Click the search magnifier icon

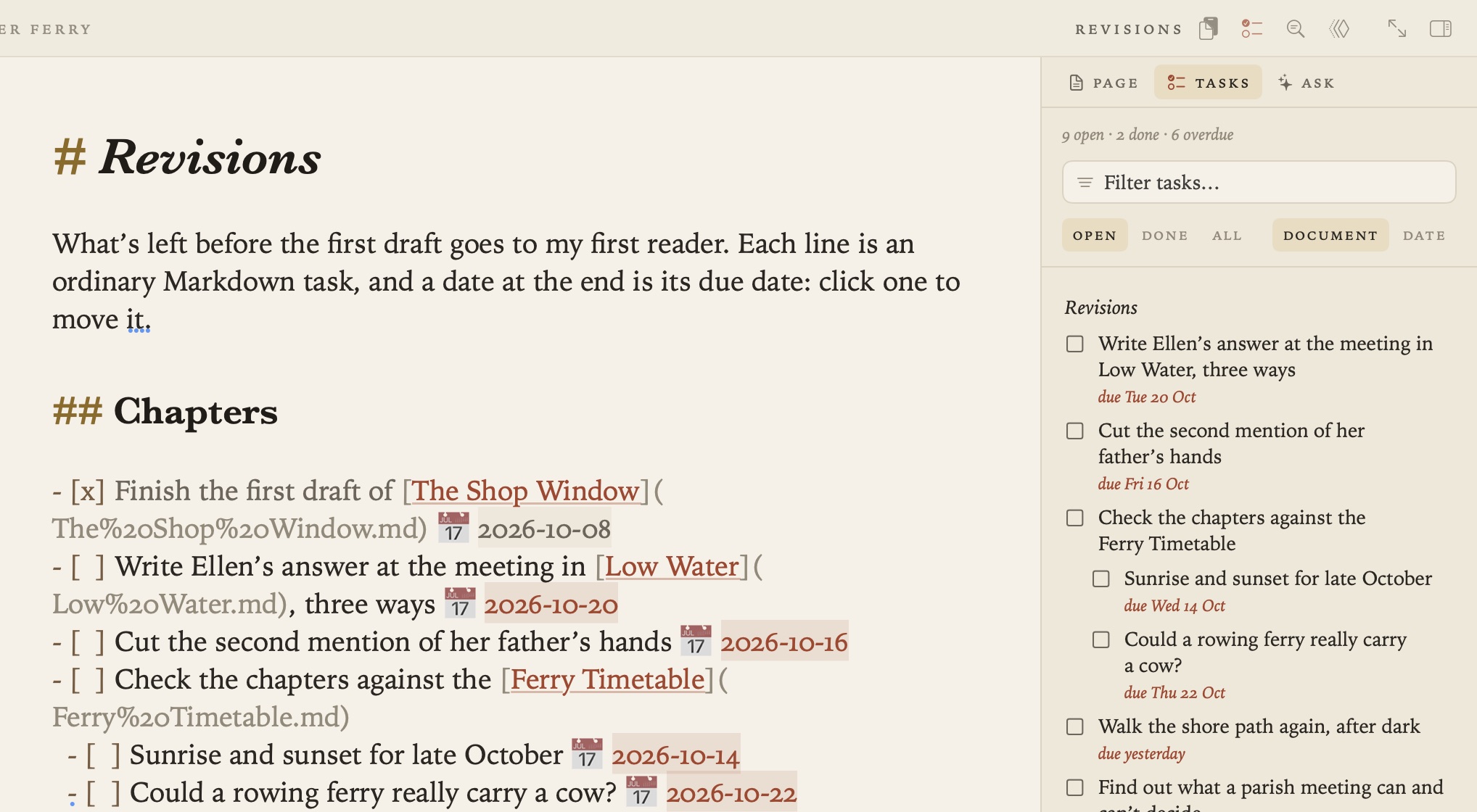coord(1296,29)
